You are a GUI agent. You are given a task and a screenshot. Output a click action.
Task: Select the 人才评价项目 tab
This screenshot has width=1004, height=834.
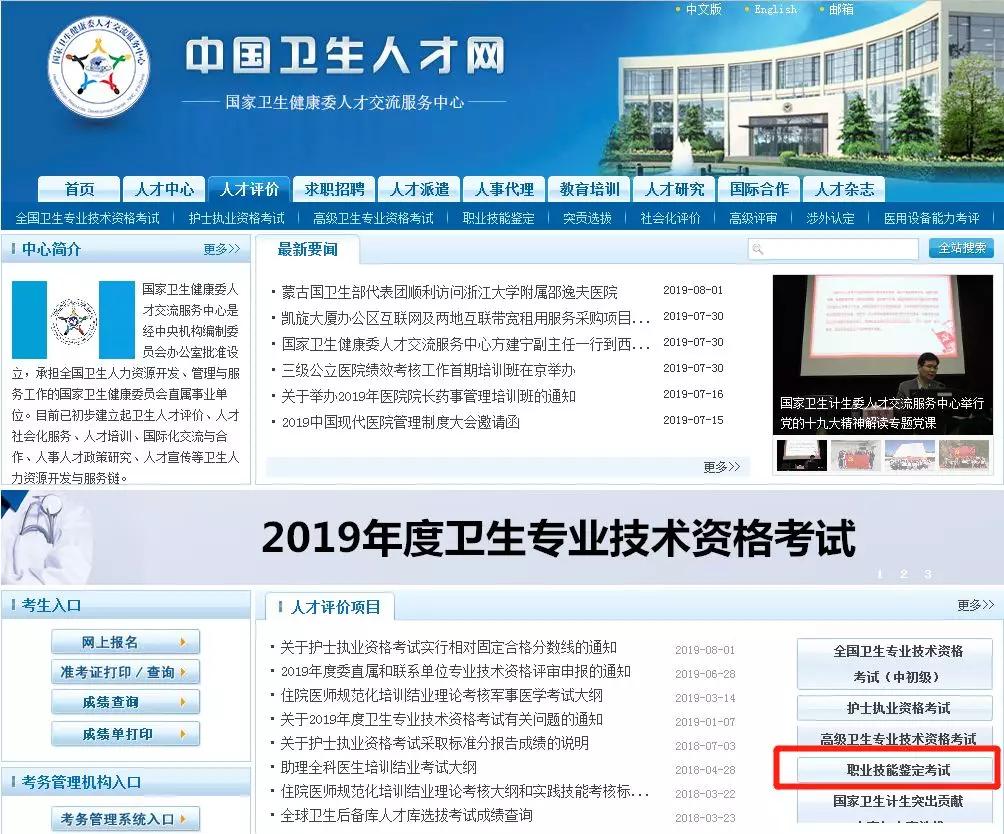point(330,607)
